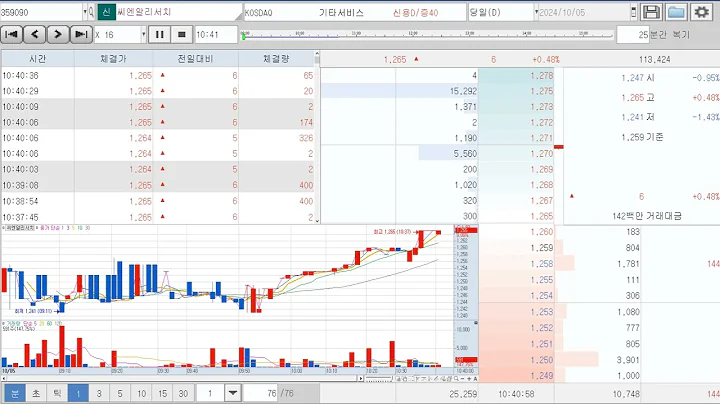Click the green marker on the replay timeline
The image size is (720, 404).
243,36
